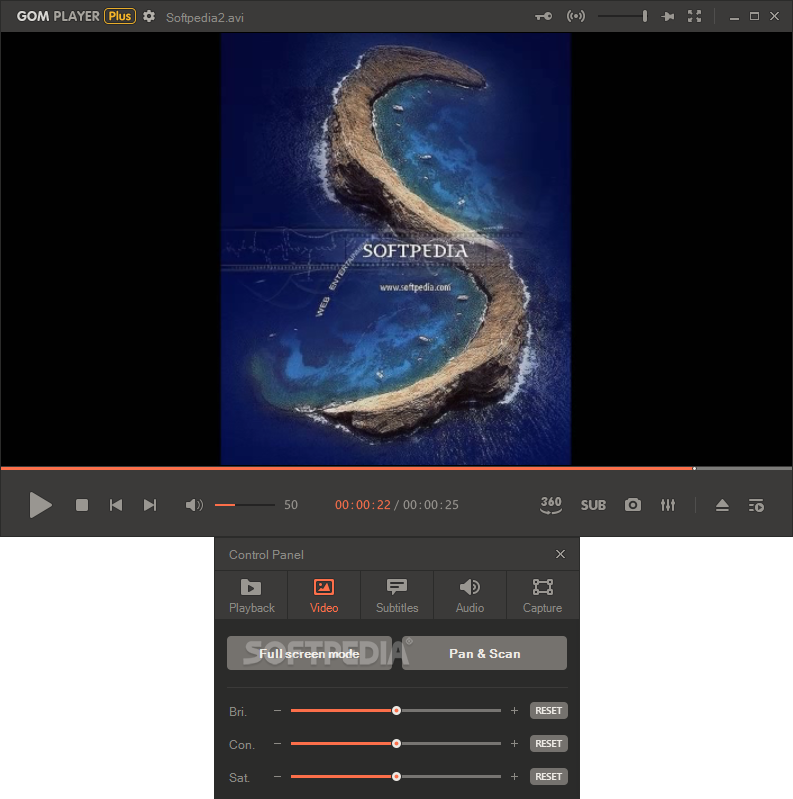Click the Full screen mode button
793x799 pixels.
[x=309, y=653]
